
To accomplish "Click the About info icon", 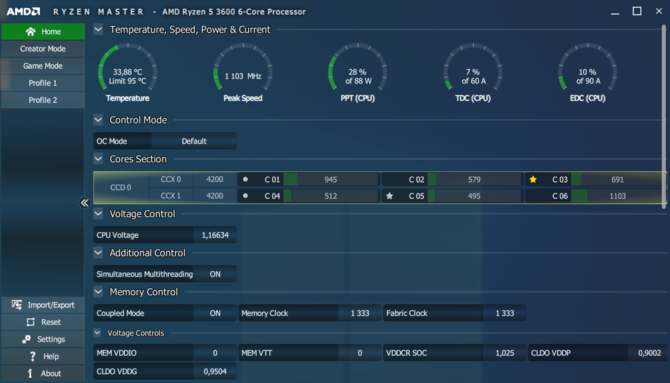I will point(30,373).
